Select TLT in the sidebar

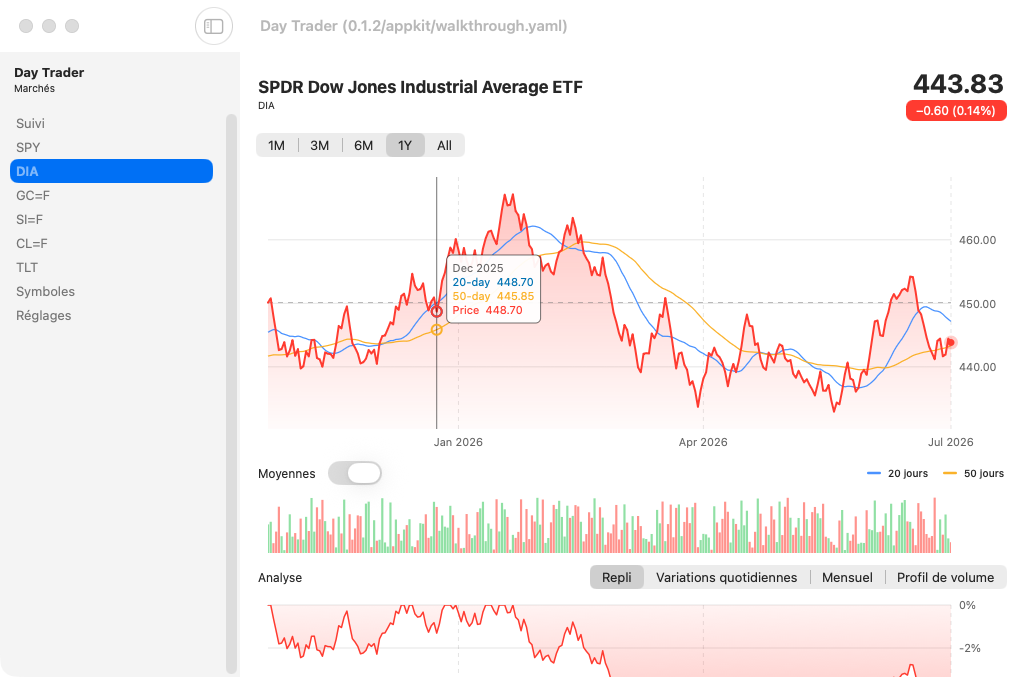click(x=111, y=268)
